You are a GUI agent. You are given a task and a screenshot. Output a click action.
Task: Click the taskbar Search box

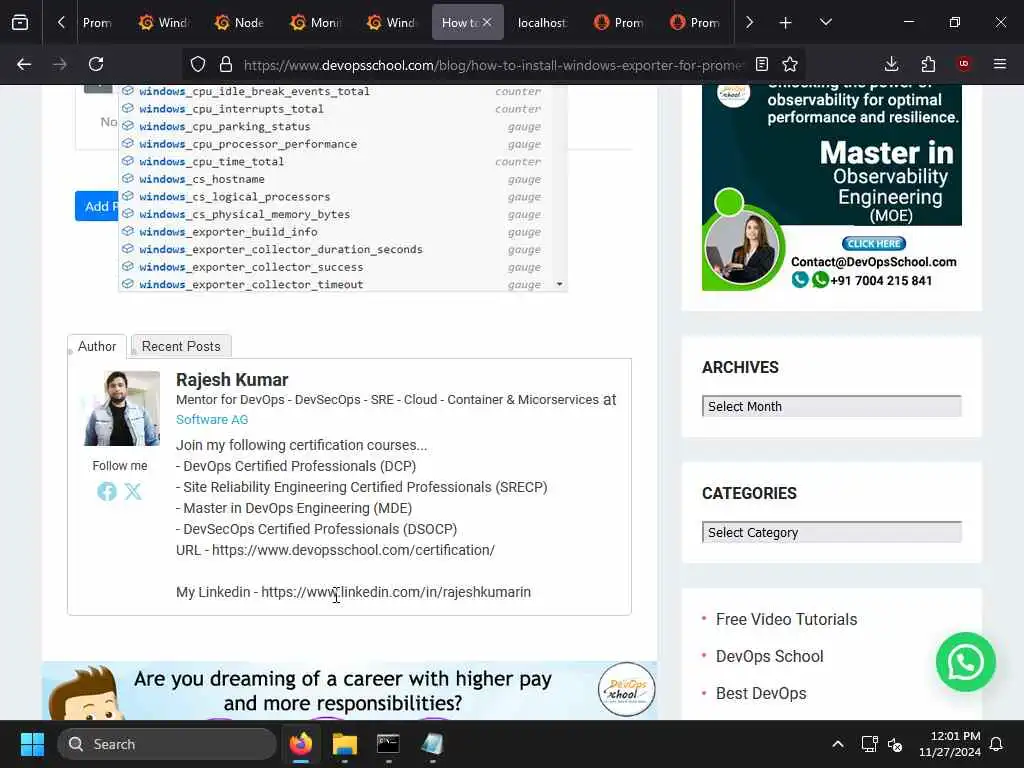point(167,744)
